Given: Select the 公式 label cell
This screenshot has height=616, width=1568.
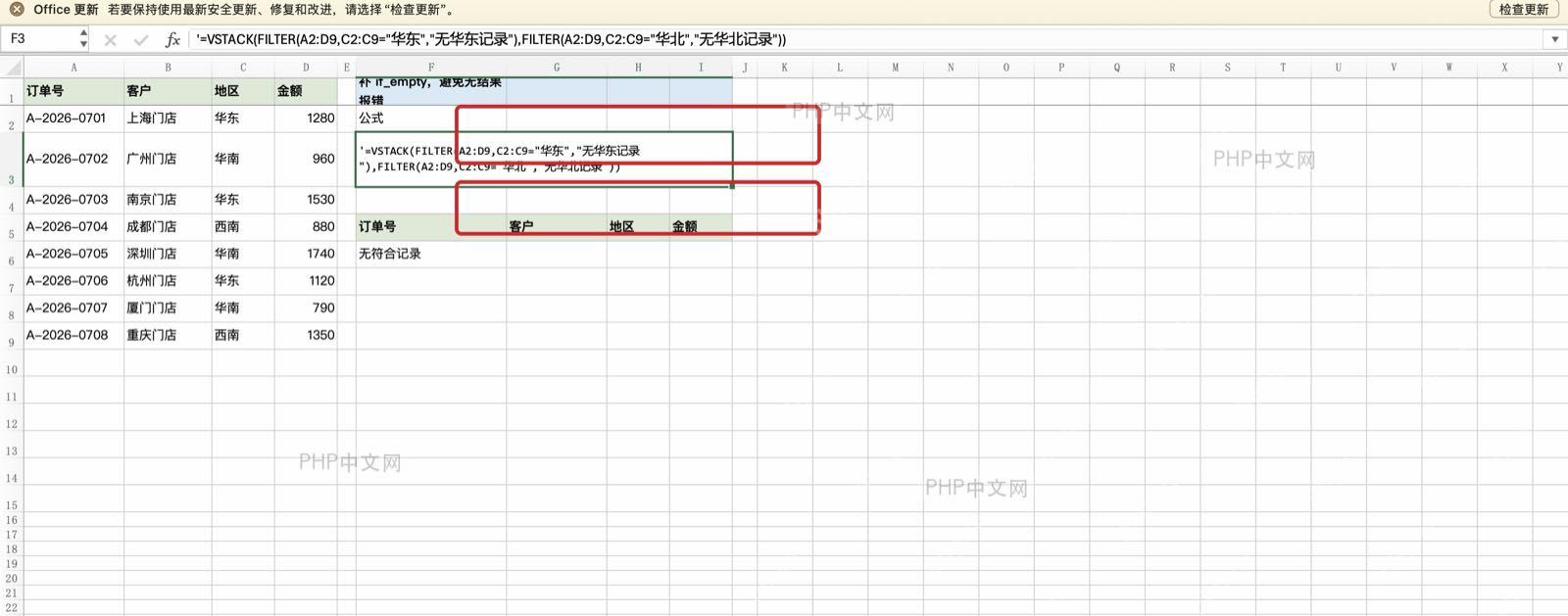Looking at the screenshot, I should point(431,118).
